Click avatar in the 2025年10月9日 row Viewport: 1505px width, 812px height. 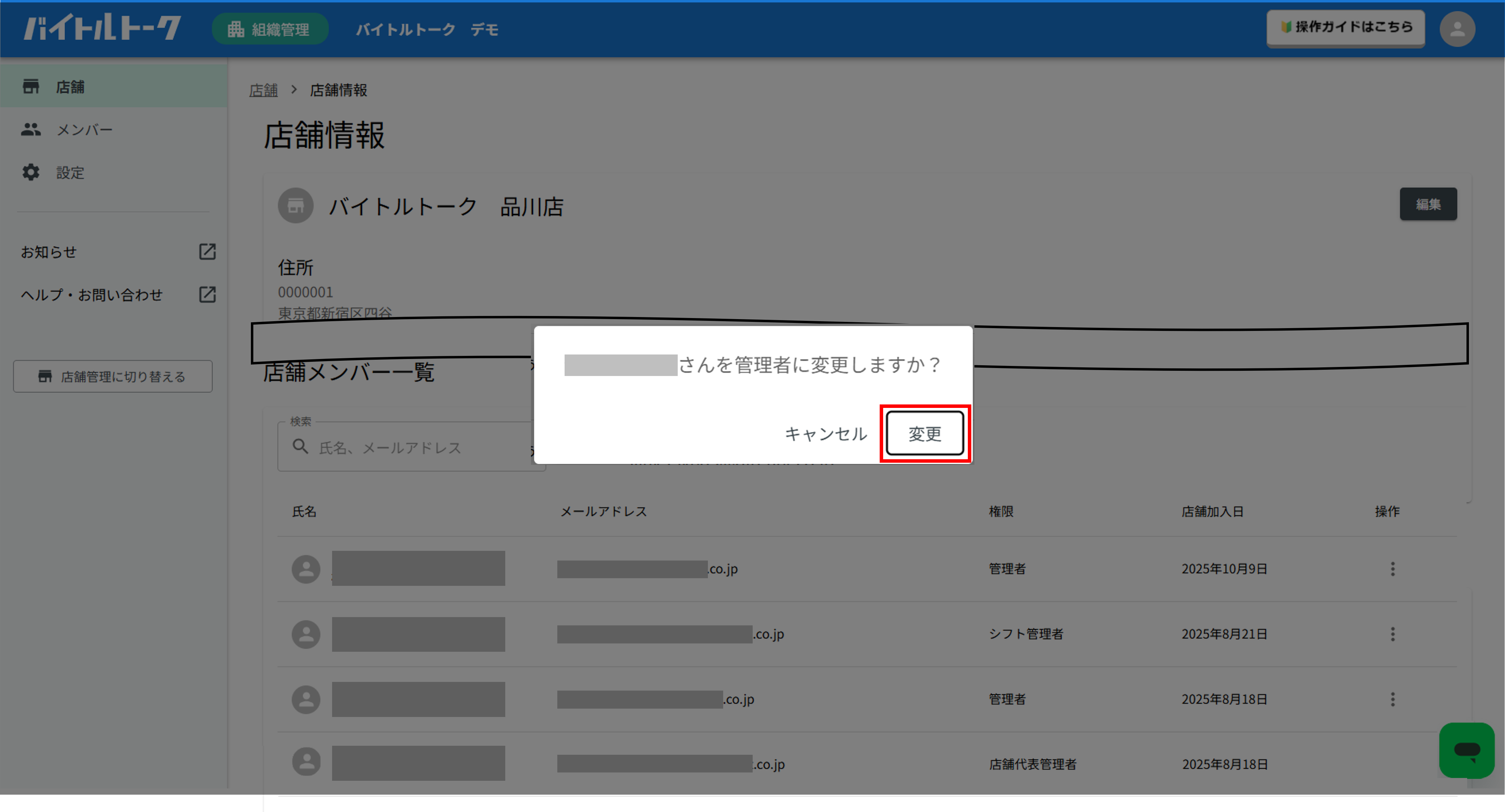click(306, 569)
